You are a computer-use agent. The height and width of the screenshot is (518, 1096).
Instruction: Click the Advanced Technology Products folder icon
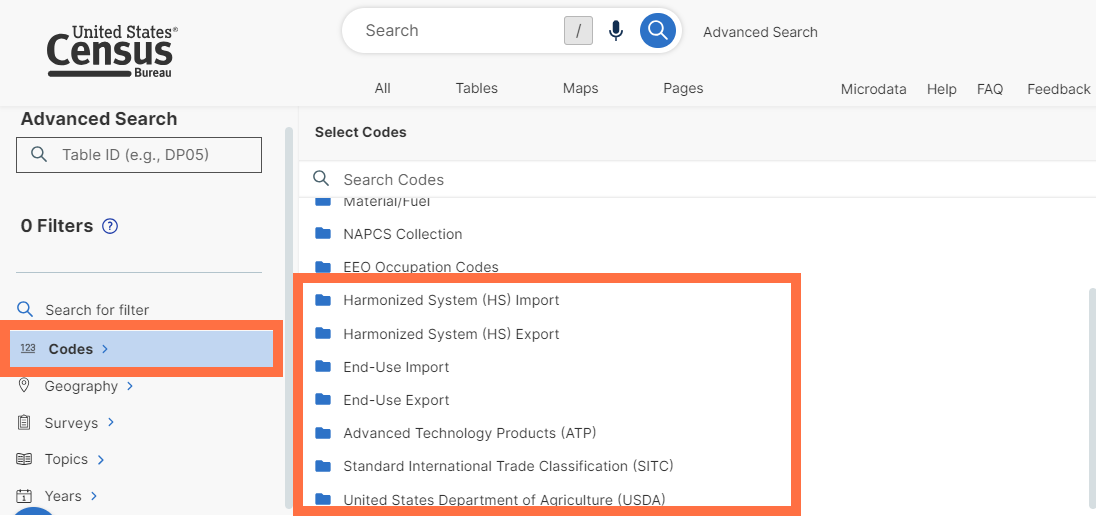322,433
